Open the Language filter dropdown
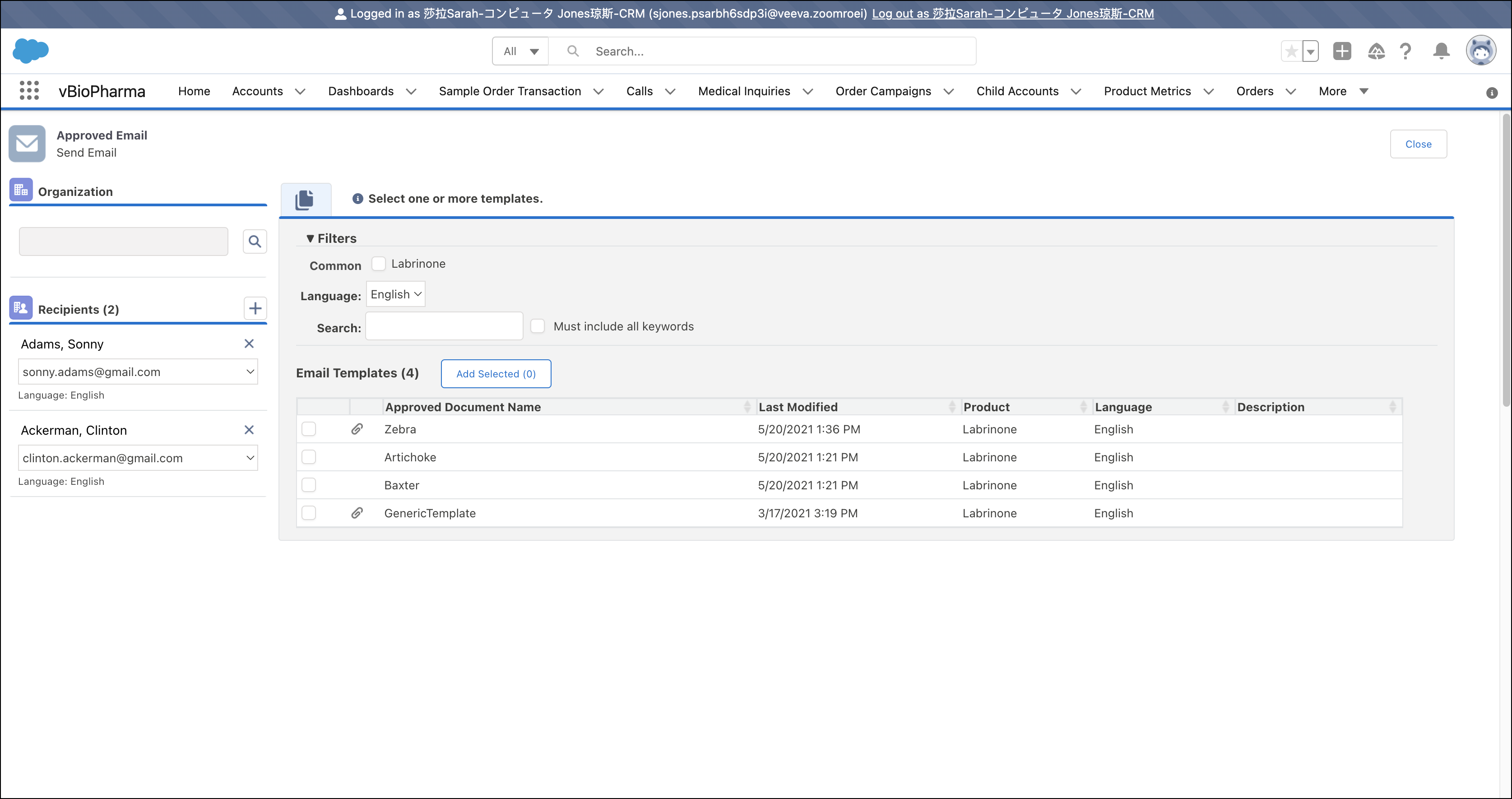This screenshot has width=1512, height=799. (x=396, y=294)
